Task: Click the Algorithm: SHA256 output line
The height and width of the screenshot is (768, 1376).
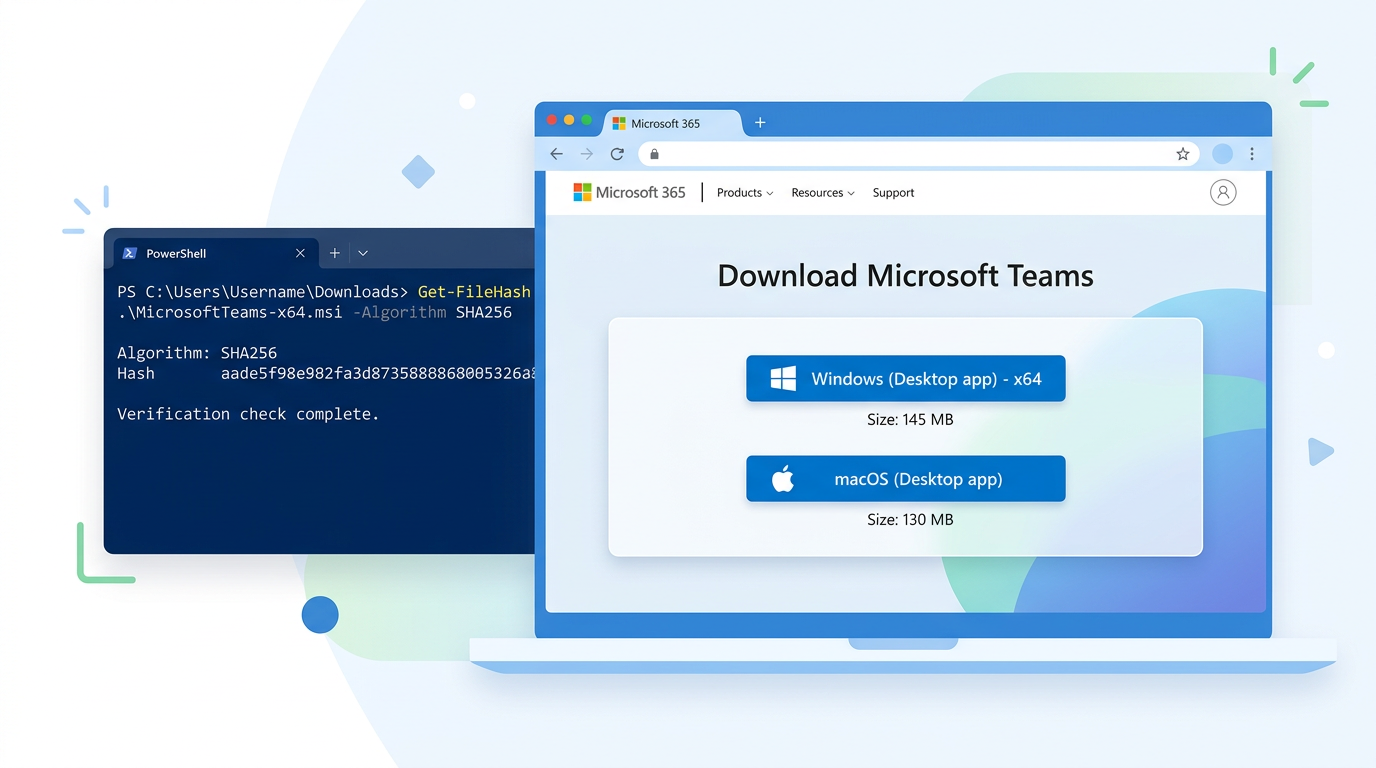Action: pos(197,353)
